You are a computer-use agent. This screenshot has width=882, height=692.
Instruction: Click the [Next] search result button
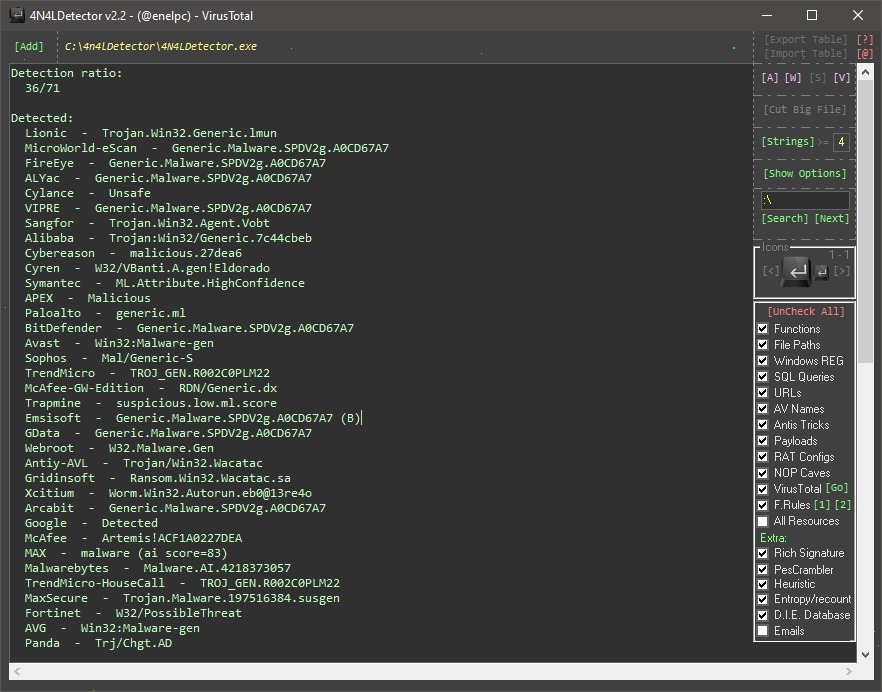coord(831,218)
